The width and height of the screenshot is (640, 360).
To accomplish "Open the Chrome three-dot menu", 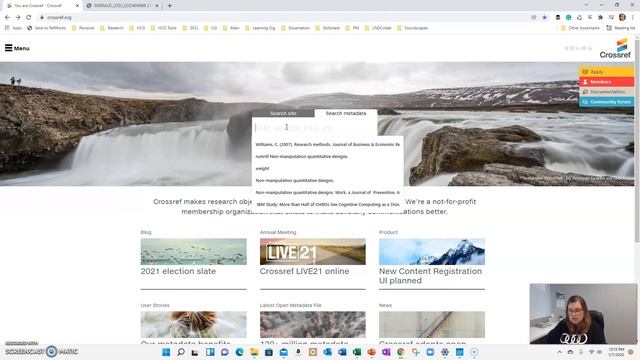I will pyautogui.click(x=633, y=18).
